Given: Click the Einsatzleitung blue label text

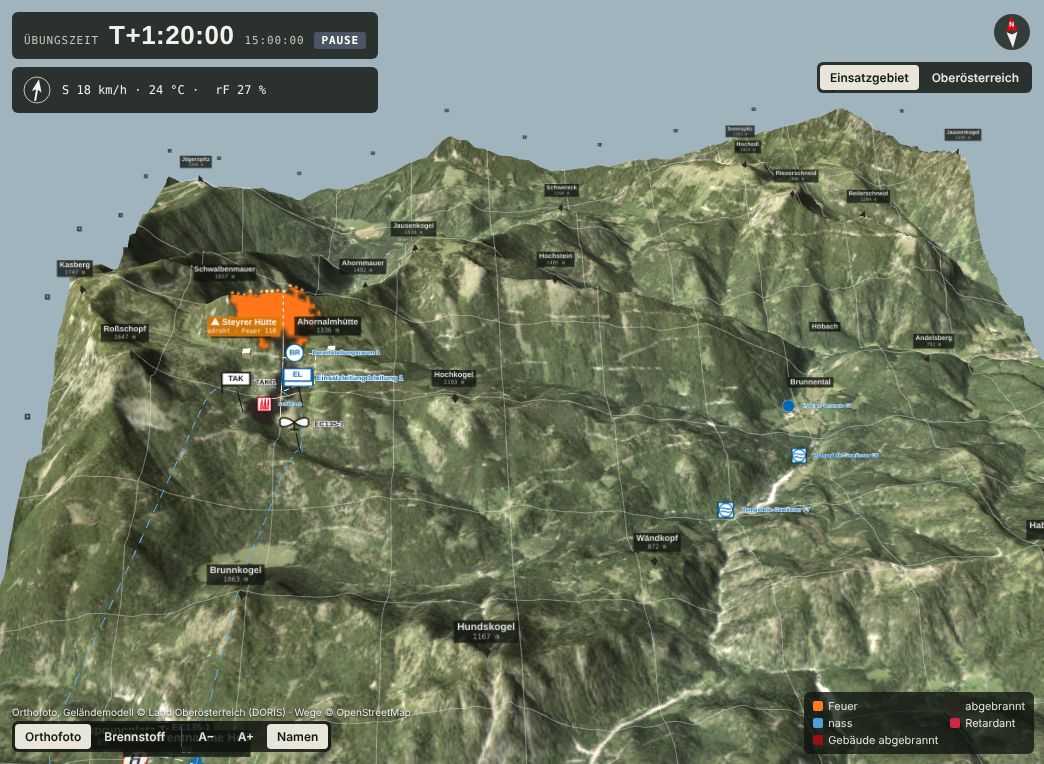Looking at the screenshot, I should [x=360, y=378].
